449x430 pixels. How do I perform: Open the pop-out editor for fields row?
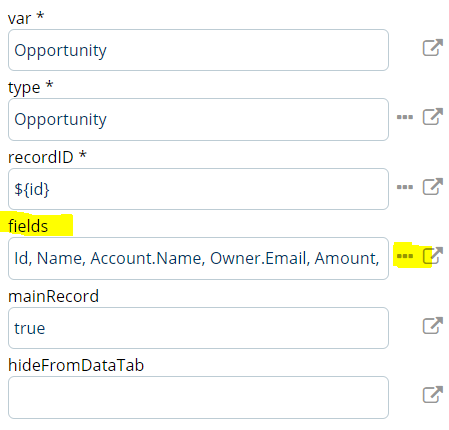click(433, 256)
